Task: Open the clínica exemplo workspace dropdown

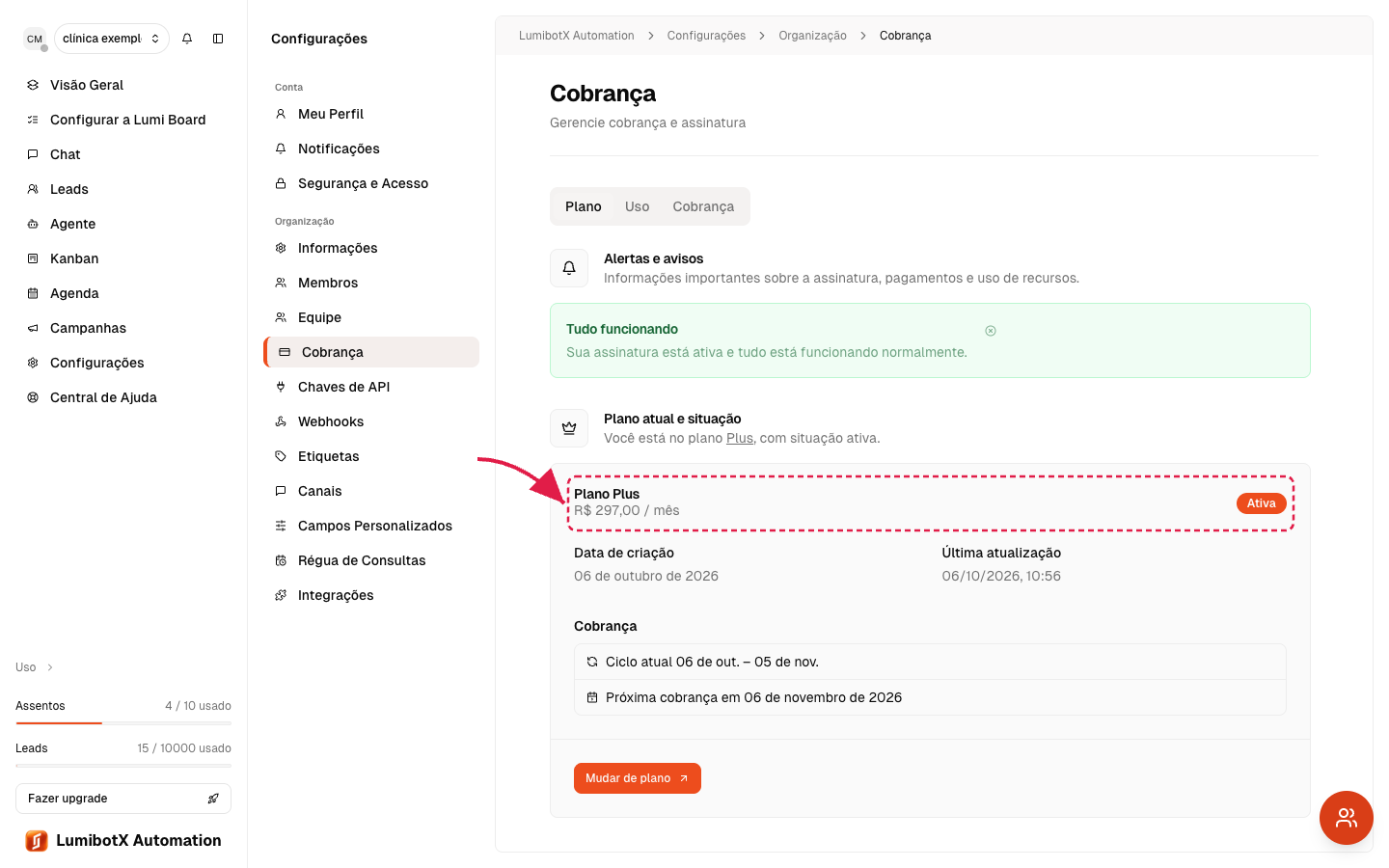Action: 112,39
